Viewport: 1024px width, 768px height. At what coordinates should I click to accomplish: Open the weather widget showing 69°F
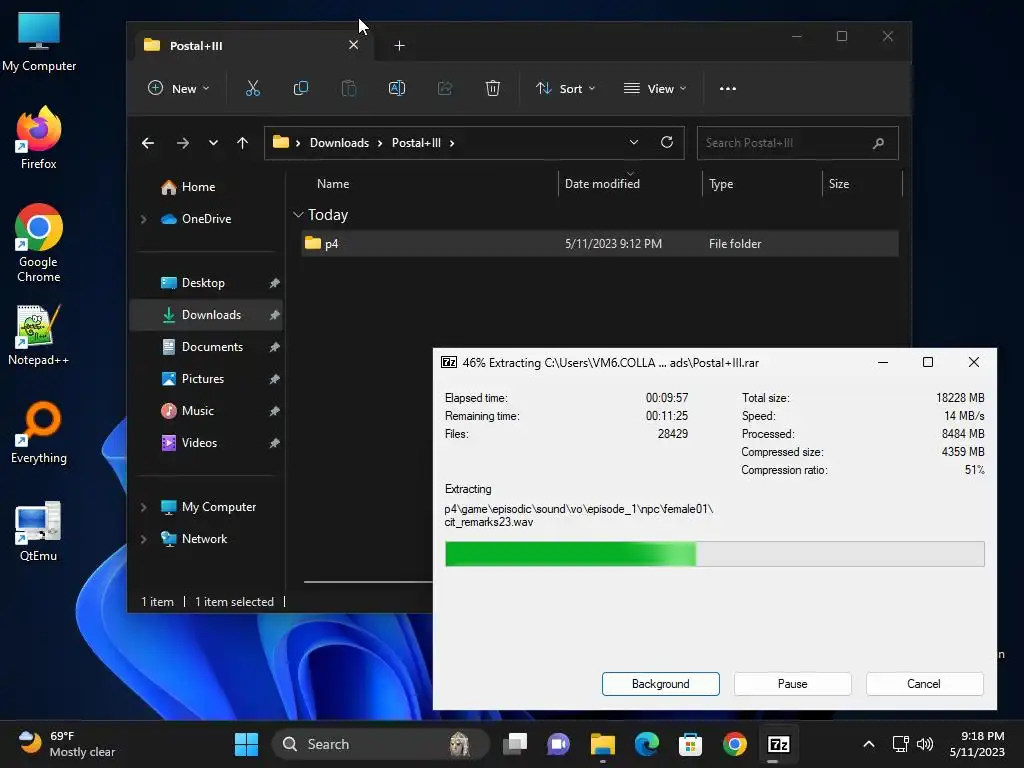click(x=67, y=744)
